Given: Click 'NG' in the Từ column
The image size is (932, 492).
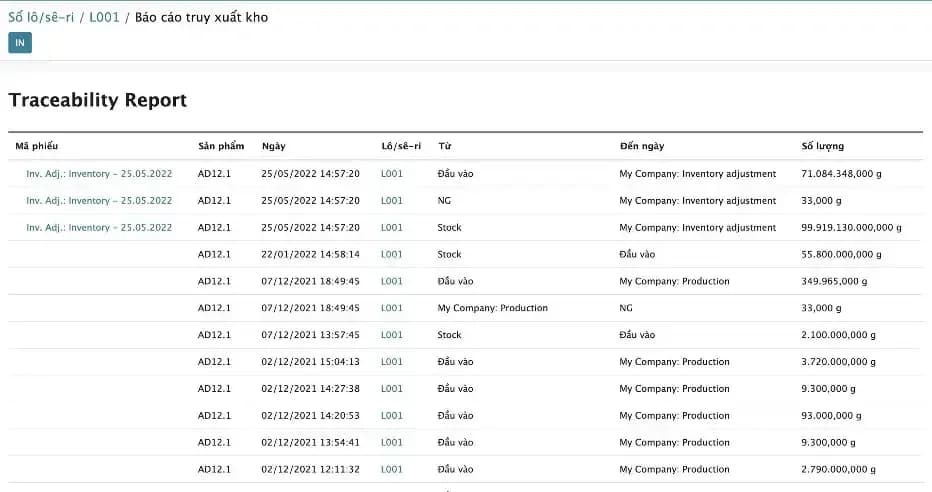Looking at the screenshot, I should [444, 201].
